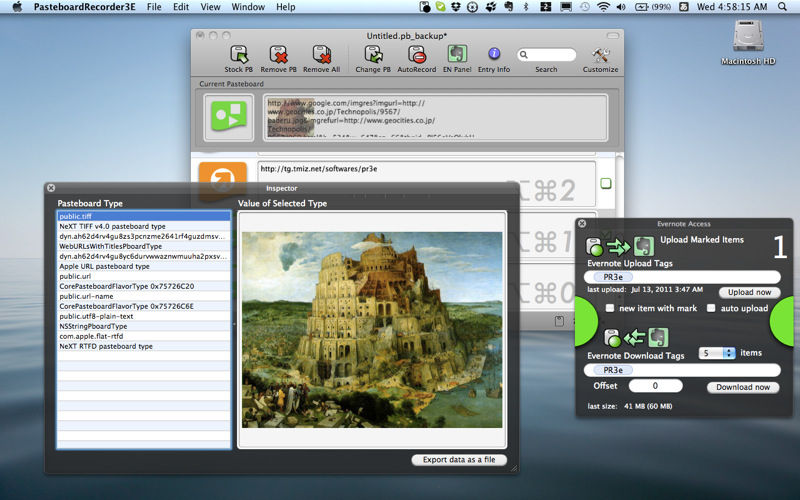Click the Dropbox menu bar icon

456,7
